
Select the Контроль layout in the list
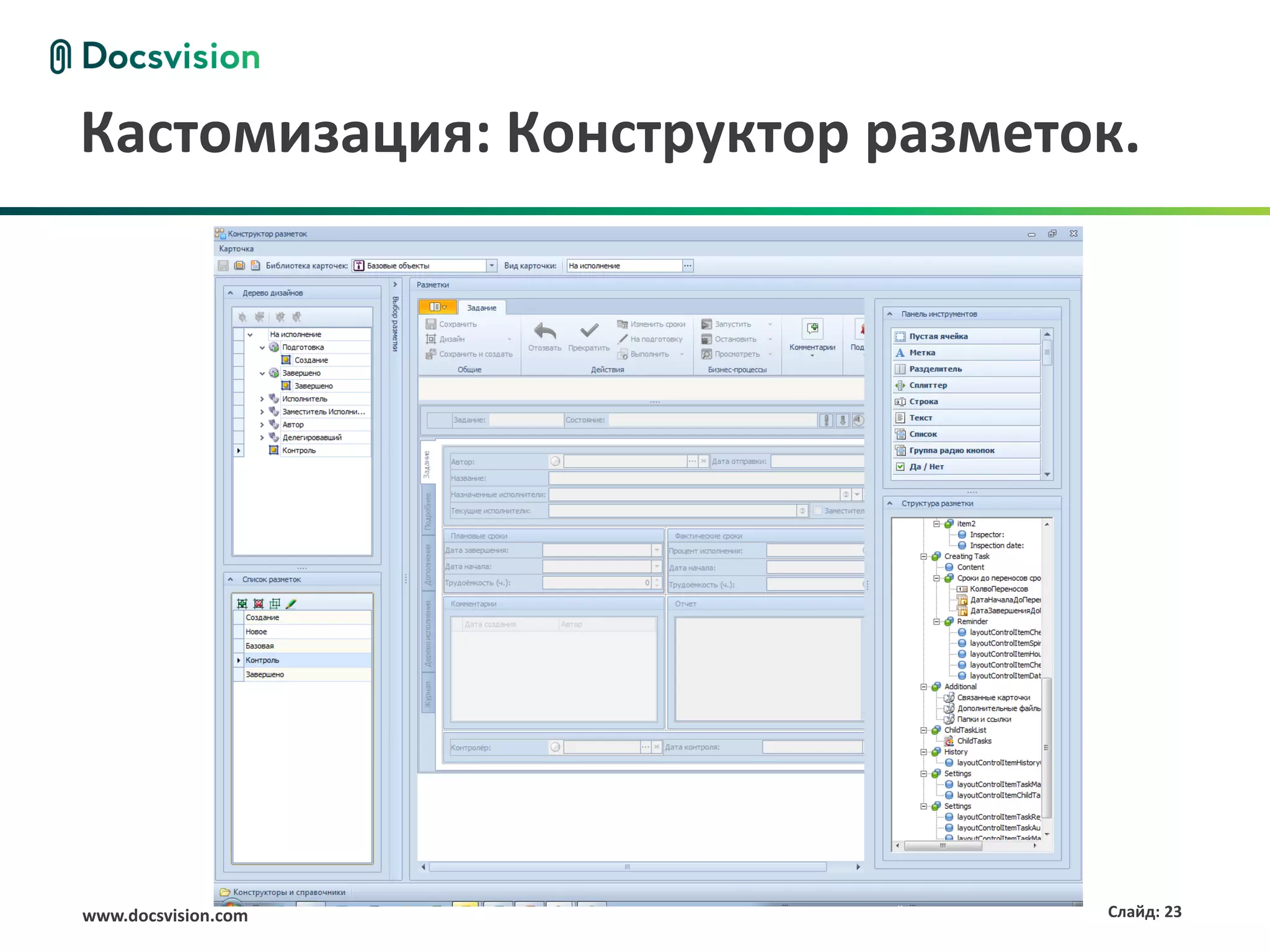click(x=308, y=660)
